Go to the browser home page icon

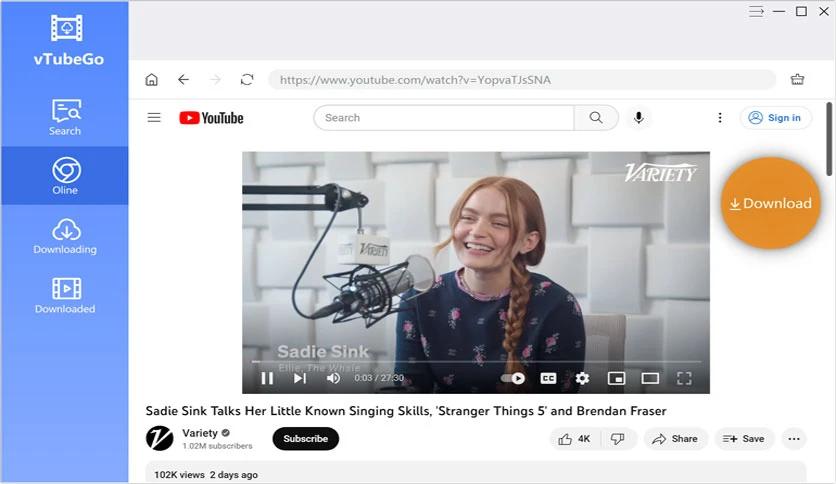coord(151,80)
